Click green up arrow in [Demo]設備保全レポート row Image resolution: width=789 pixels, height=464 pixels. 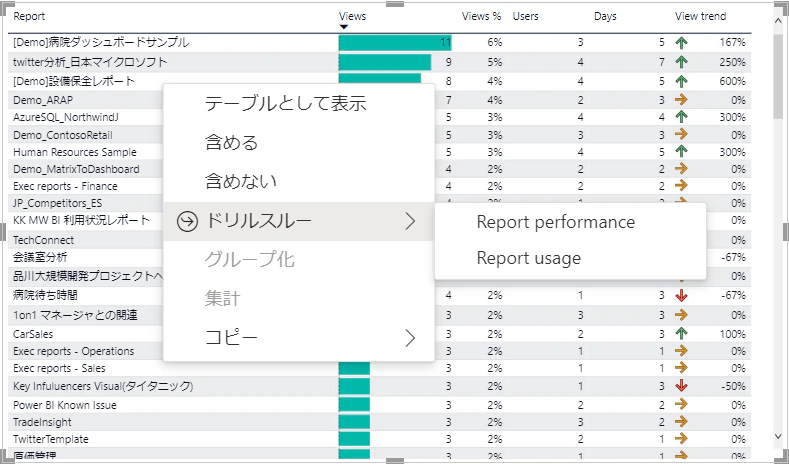[681, 81]
